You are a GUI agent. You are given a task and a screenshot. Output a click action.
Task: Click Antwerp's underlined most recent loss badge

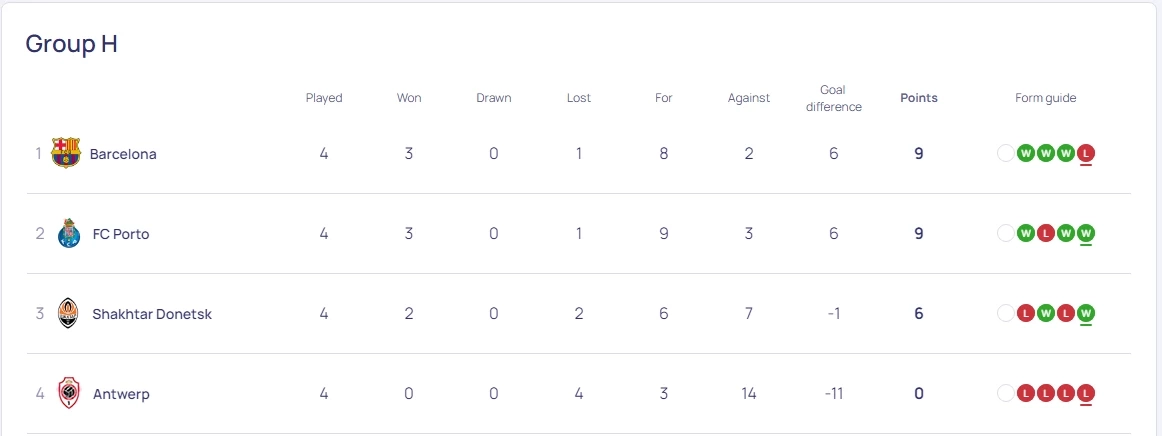coord(1086,393)
